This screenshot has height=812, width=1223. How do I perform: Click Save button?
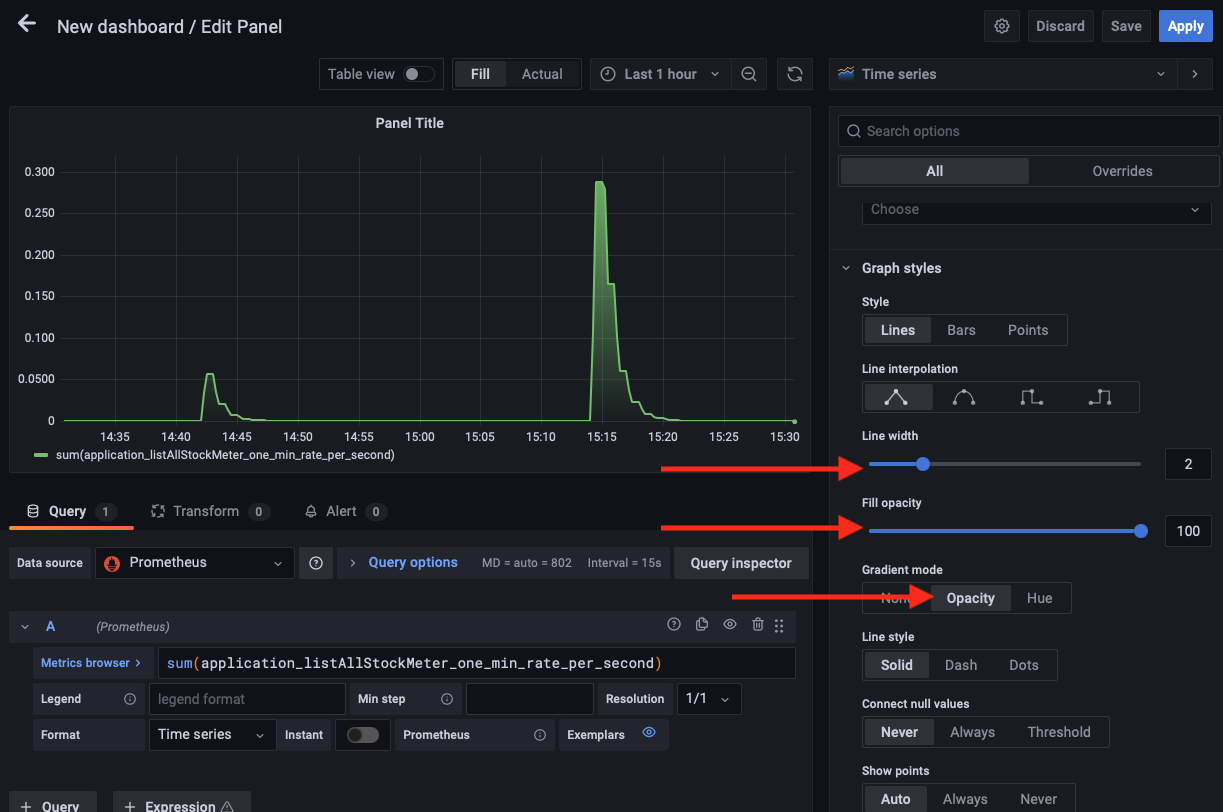tap(1126, 26)
